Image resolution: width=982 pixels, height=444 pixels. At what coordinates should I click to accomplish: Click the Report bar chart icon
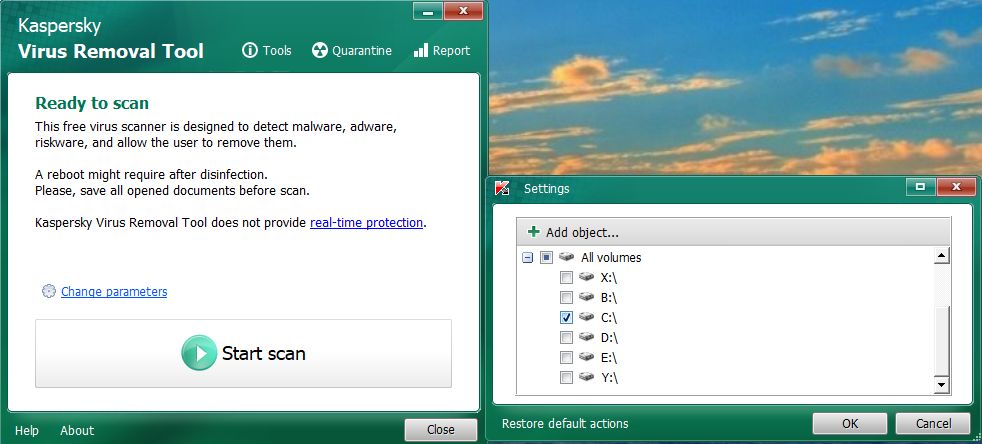coord(421,50)
